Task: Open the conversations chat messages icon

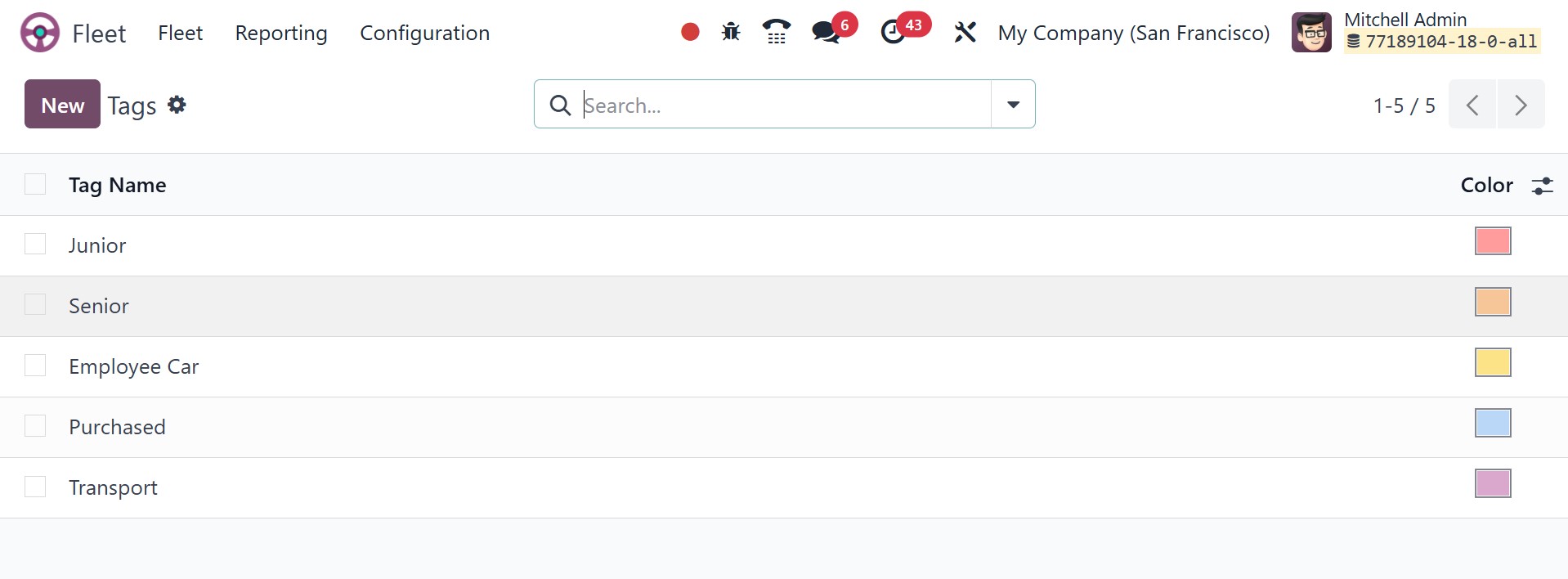Action: pos(827,33)
